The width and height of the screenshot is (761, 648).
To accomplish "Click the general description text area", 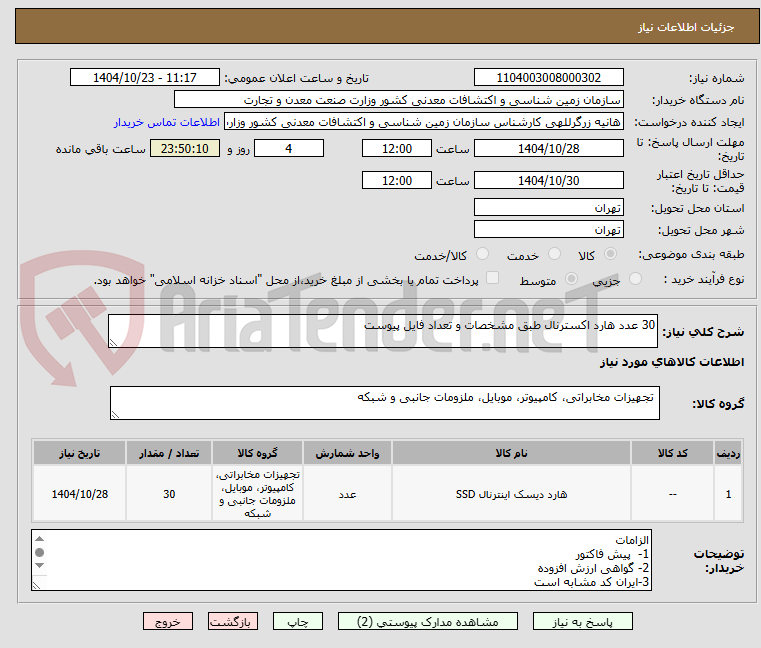I will coord(383,331).
